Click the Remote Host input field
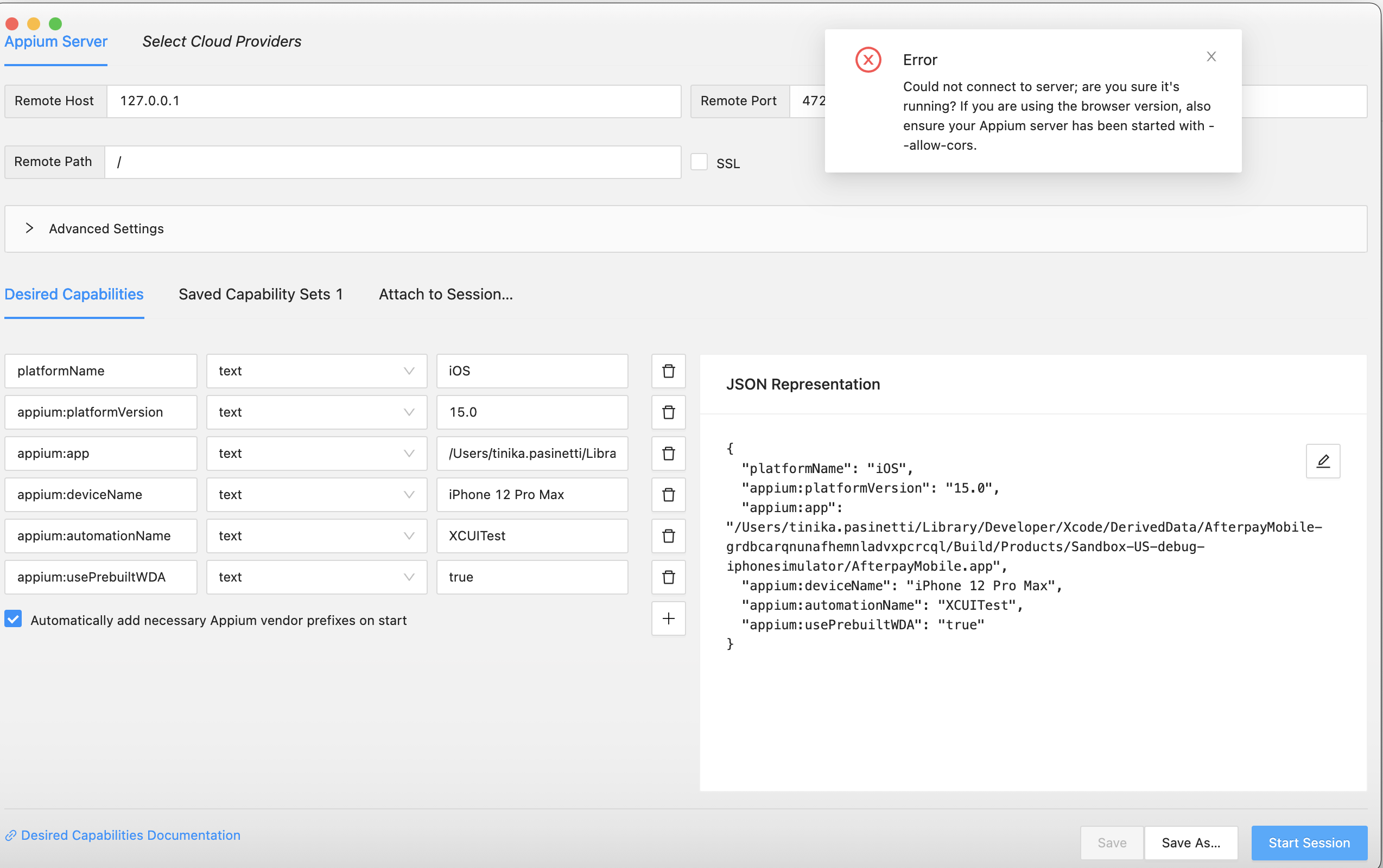The width and height of the screenshot is (1383, 868). click(x=394, y=101)
